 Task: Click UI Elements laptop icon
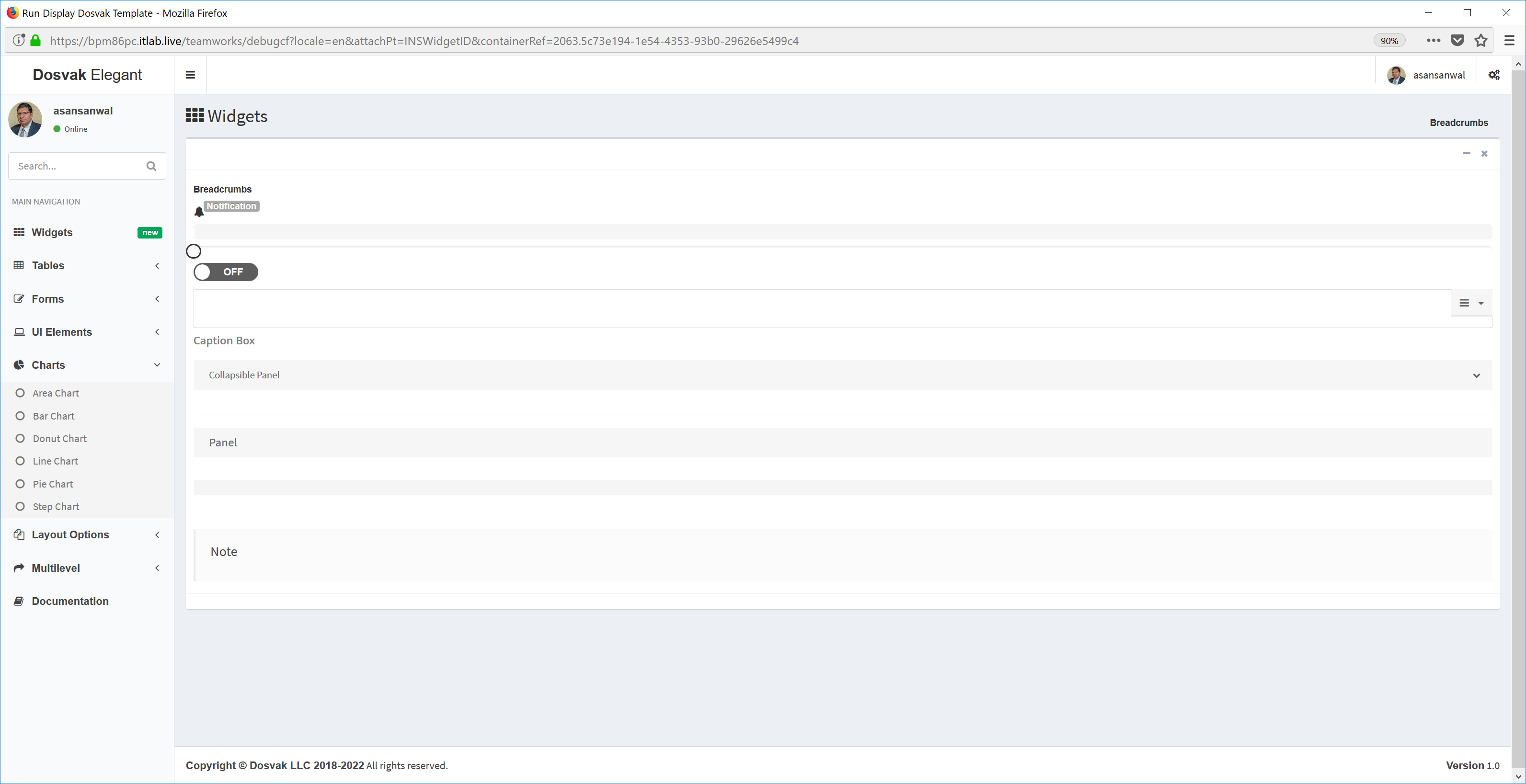(19, 331)
